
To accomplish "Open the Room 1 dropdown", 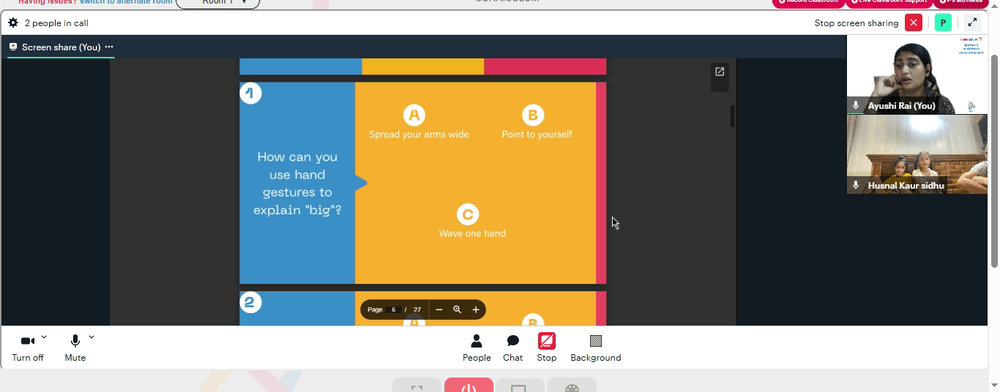I will click(x=217, y=3).
